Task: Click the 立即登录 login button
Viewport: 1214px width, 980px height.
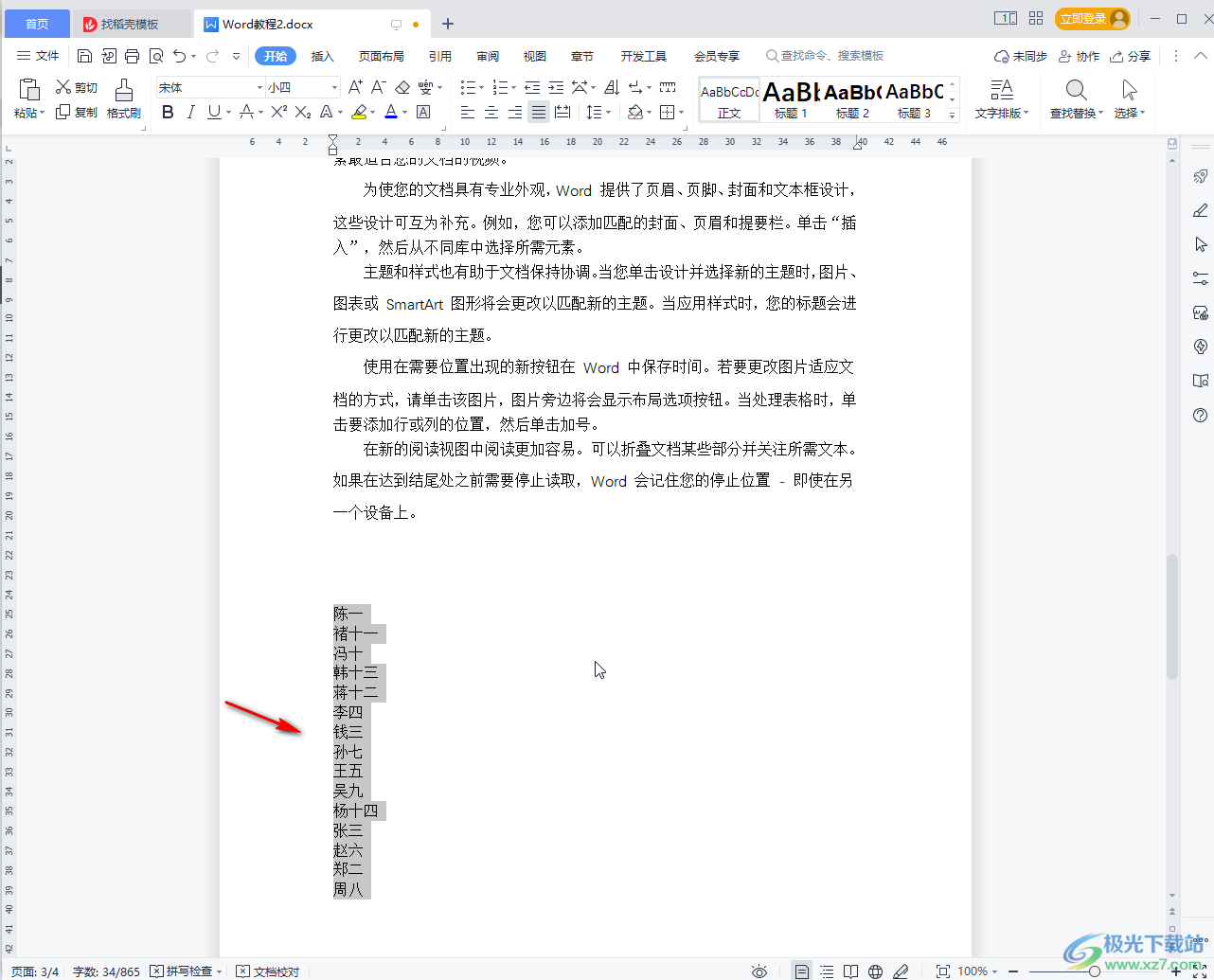Action: [1093, 19]
